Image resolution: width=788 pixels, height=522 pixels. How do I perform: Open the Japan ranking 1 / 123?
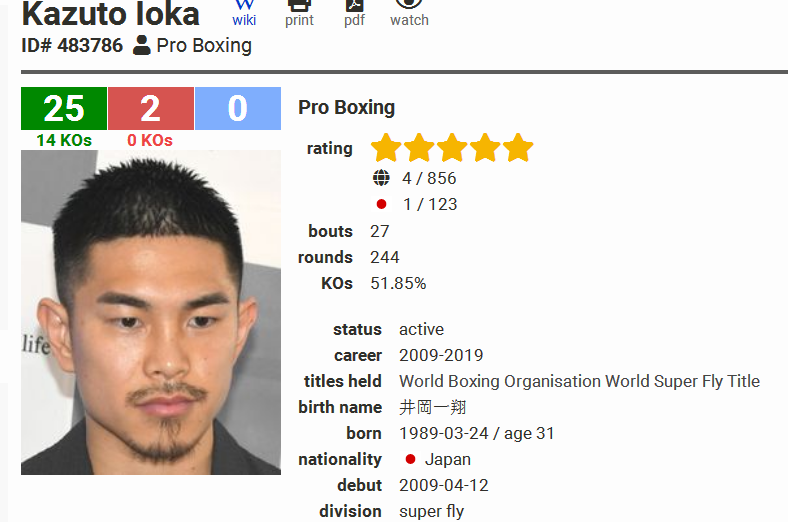click(430, 204)
